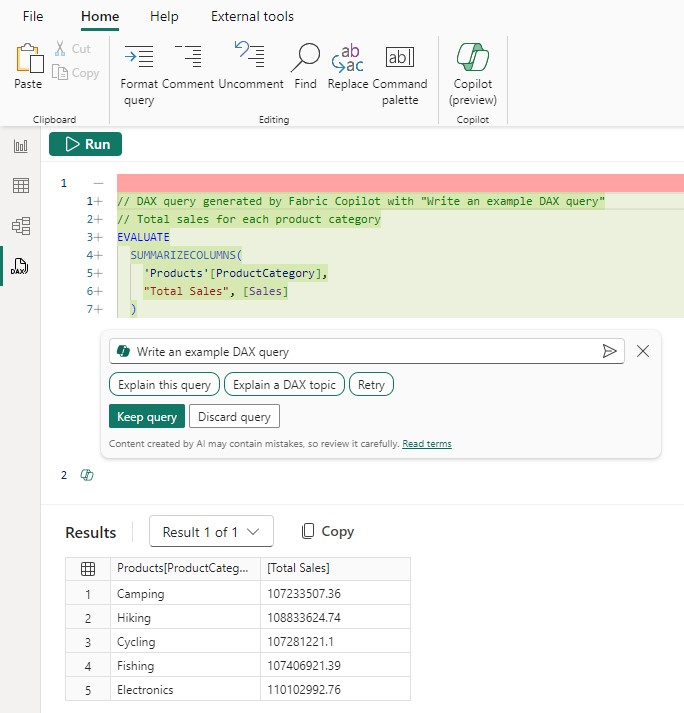This screenshot has height=713, width=684.
Task: Click the 'Products'[ProductCategory] code line
Action: [235, 273]
